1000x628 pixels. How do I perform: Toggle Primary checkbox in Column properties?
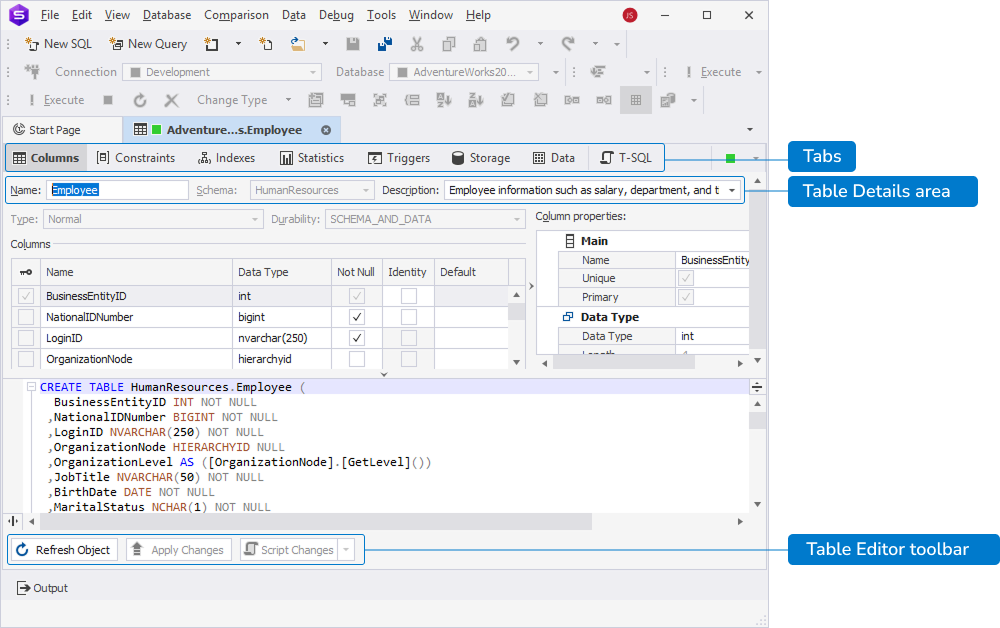[x=686, y=297]
